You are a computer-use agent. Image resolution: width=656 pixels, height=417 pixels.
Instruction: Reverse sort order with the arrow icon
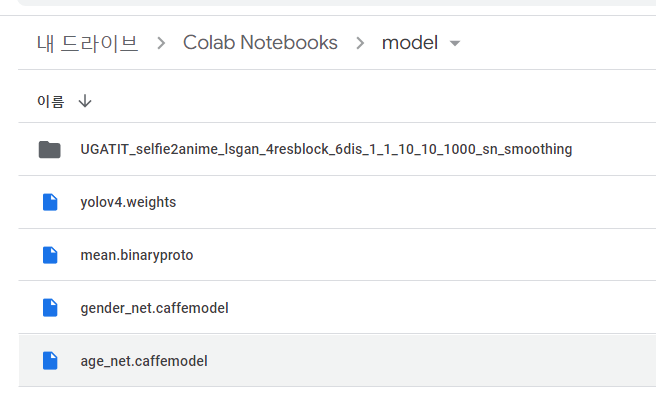click(85, 101)
